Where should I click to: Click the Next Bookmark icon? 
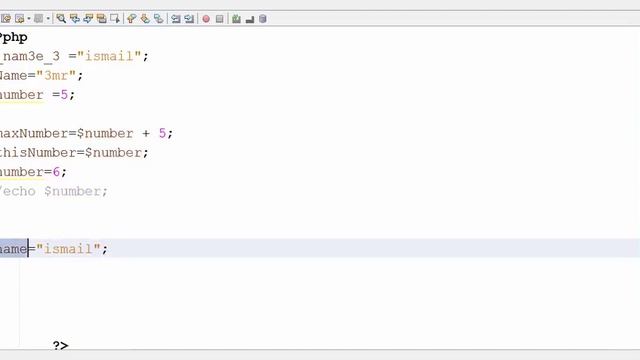pos(145,19)
